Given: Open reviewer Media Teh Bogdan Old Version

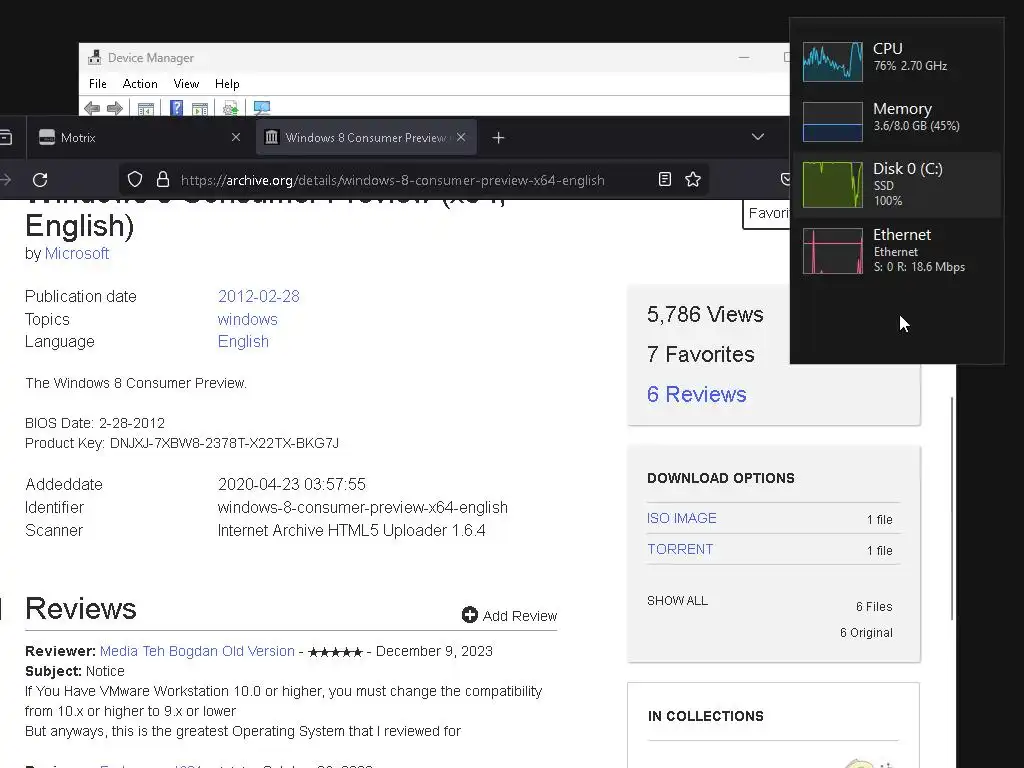Looking at the screenshot, I should [197, 651].
